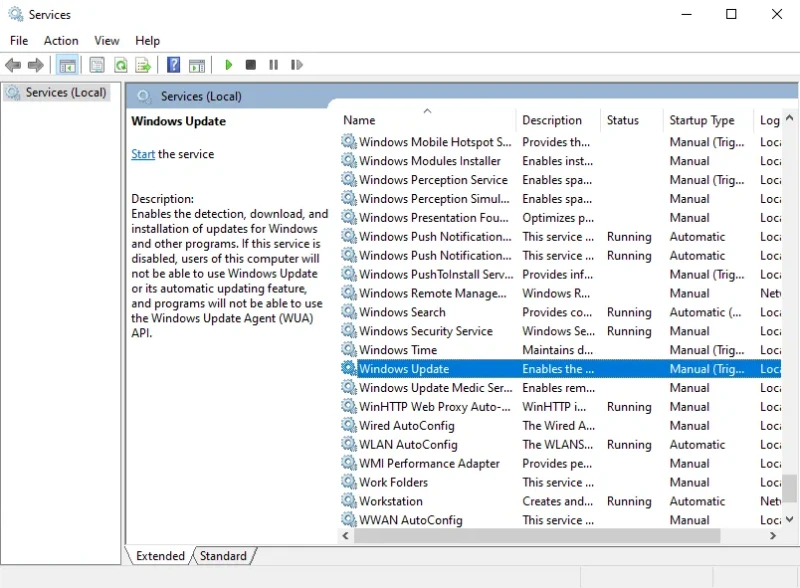
Task: Open the Help toolbar icon
Action: point(173,65)
